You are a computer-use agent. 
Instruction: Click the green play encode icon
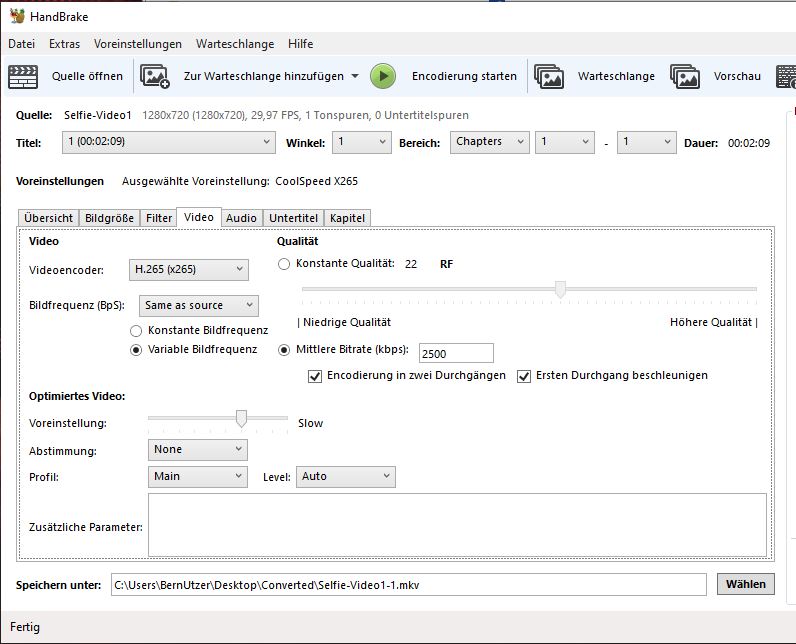pos(383,76)
